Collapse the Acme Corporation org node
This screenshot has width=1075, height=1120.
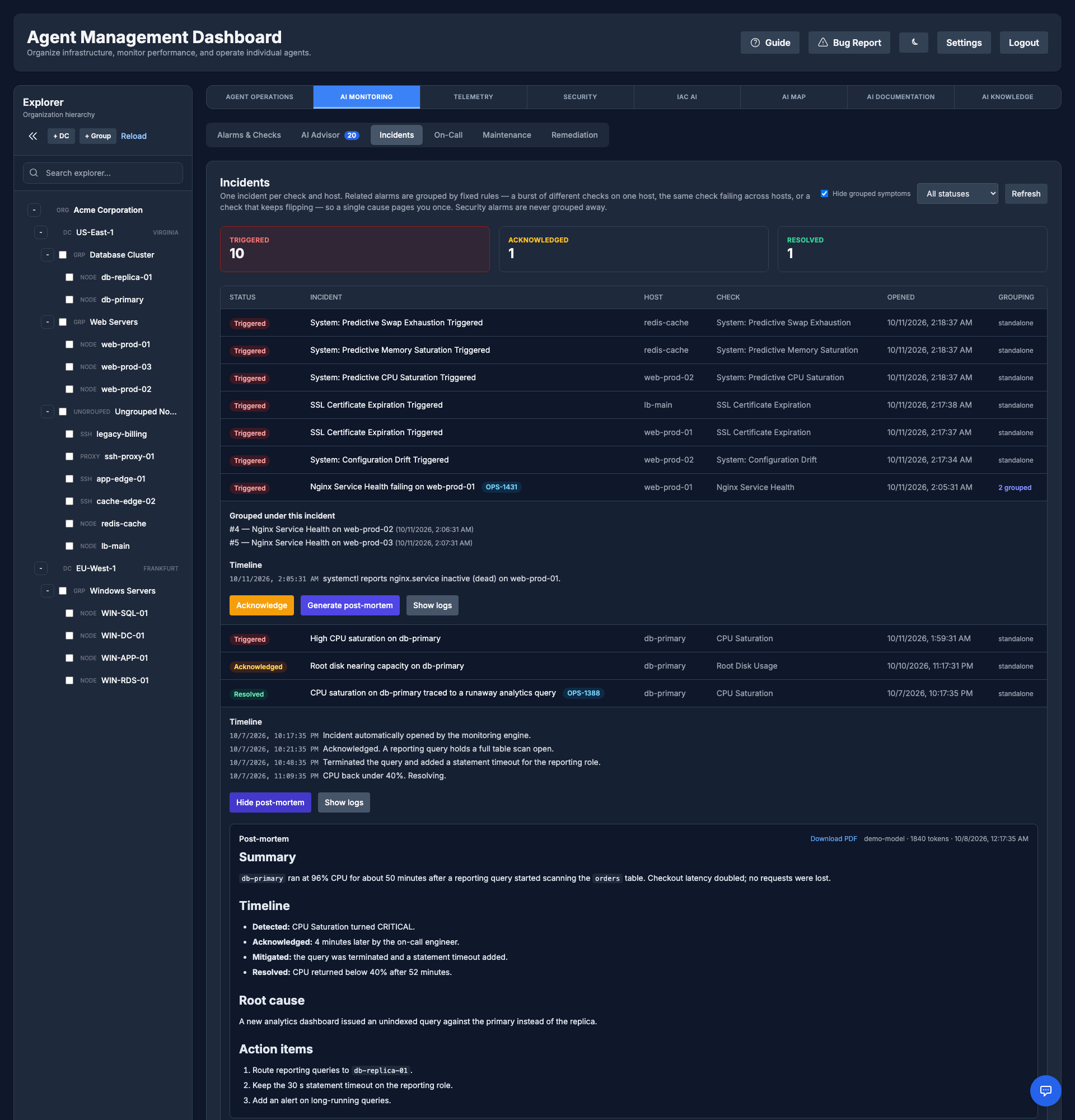click(x=34, y=209)
